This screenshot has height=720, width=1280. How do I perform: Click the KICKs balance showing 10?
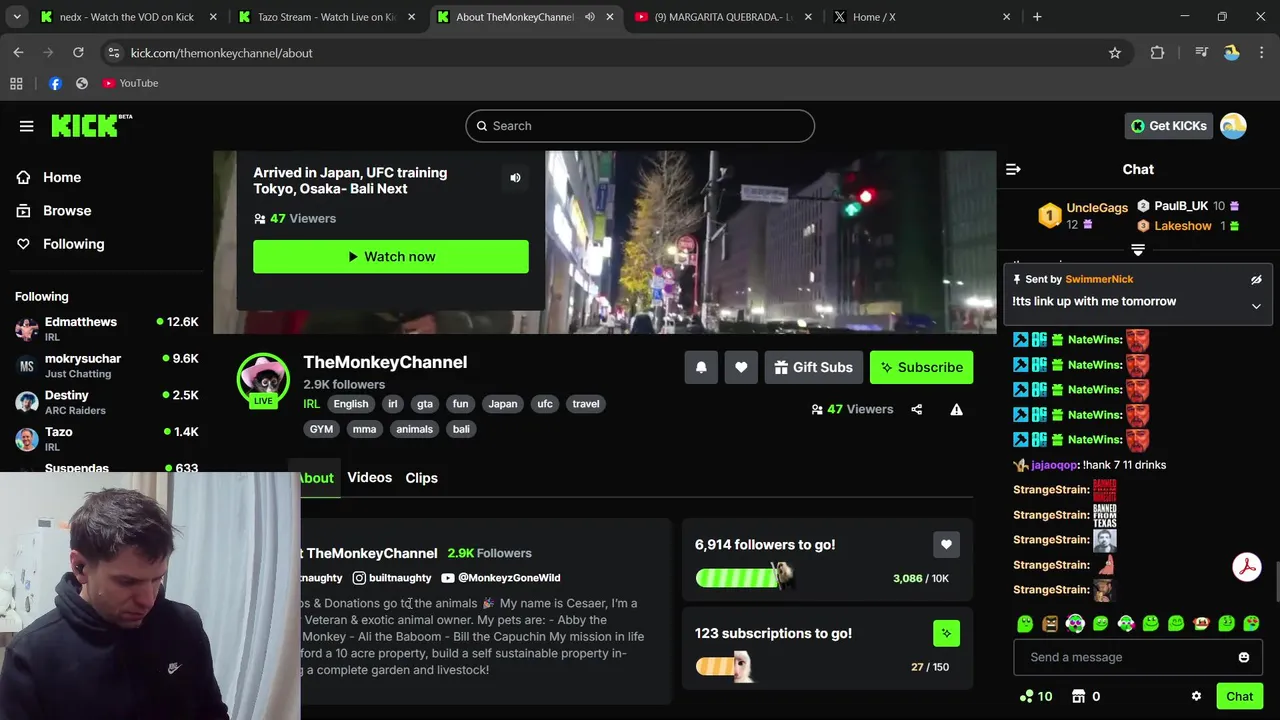point(1035,696)
